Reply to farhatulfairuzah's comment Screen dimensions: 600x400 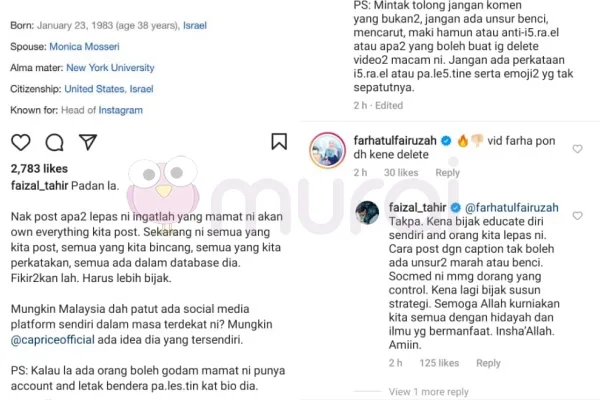pyautogui.click(x=447, y=173)
